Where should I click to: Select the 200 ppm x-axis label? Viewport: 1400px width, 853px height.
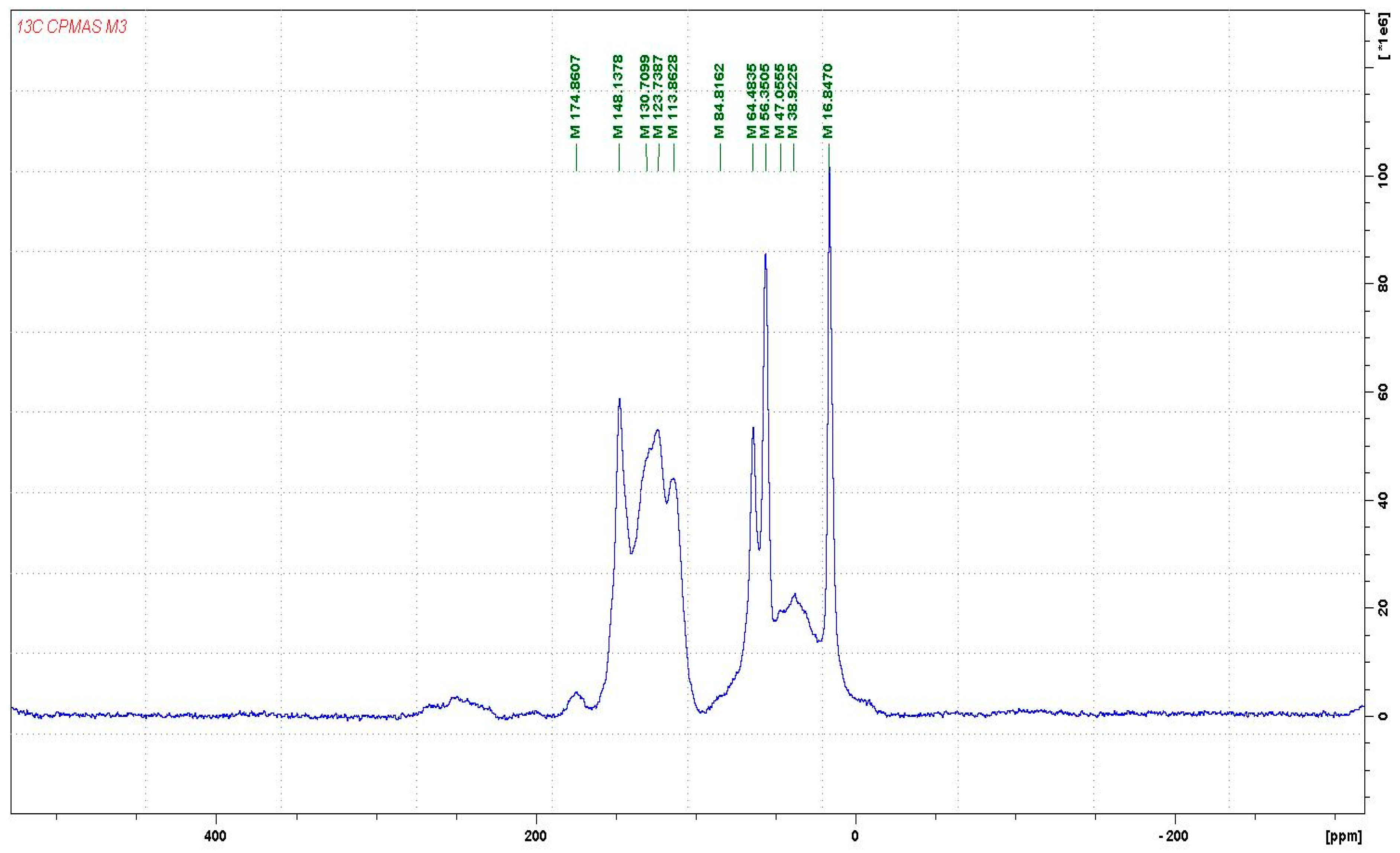pos(535,836)
